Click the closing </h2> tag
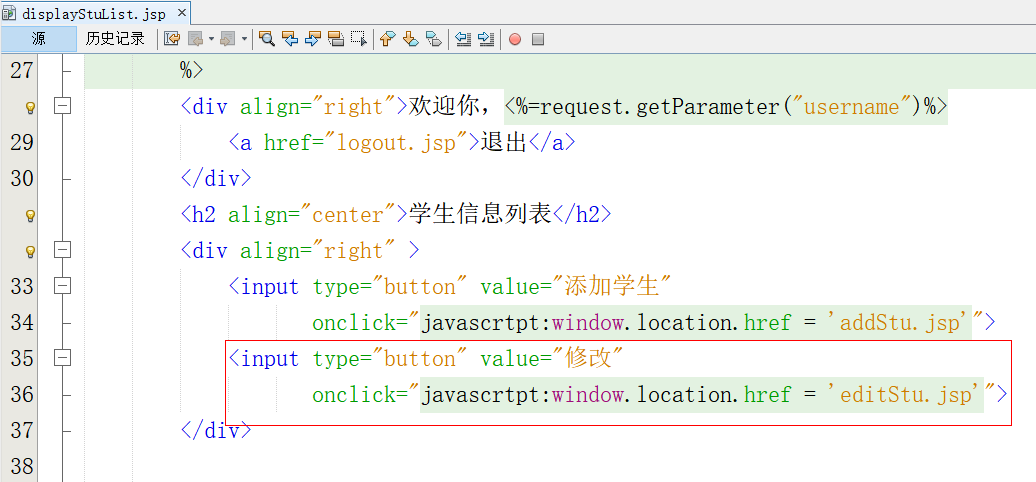This screenshot has width=1036, height=482. point(581,215)
